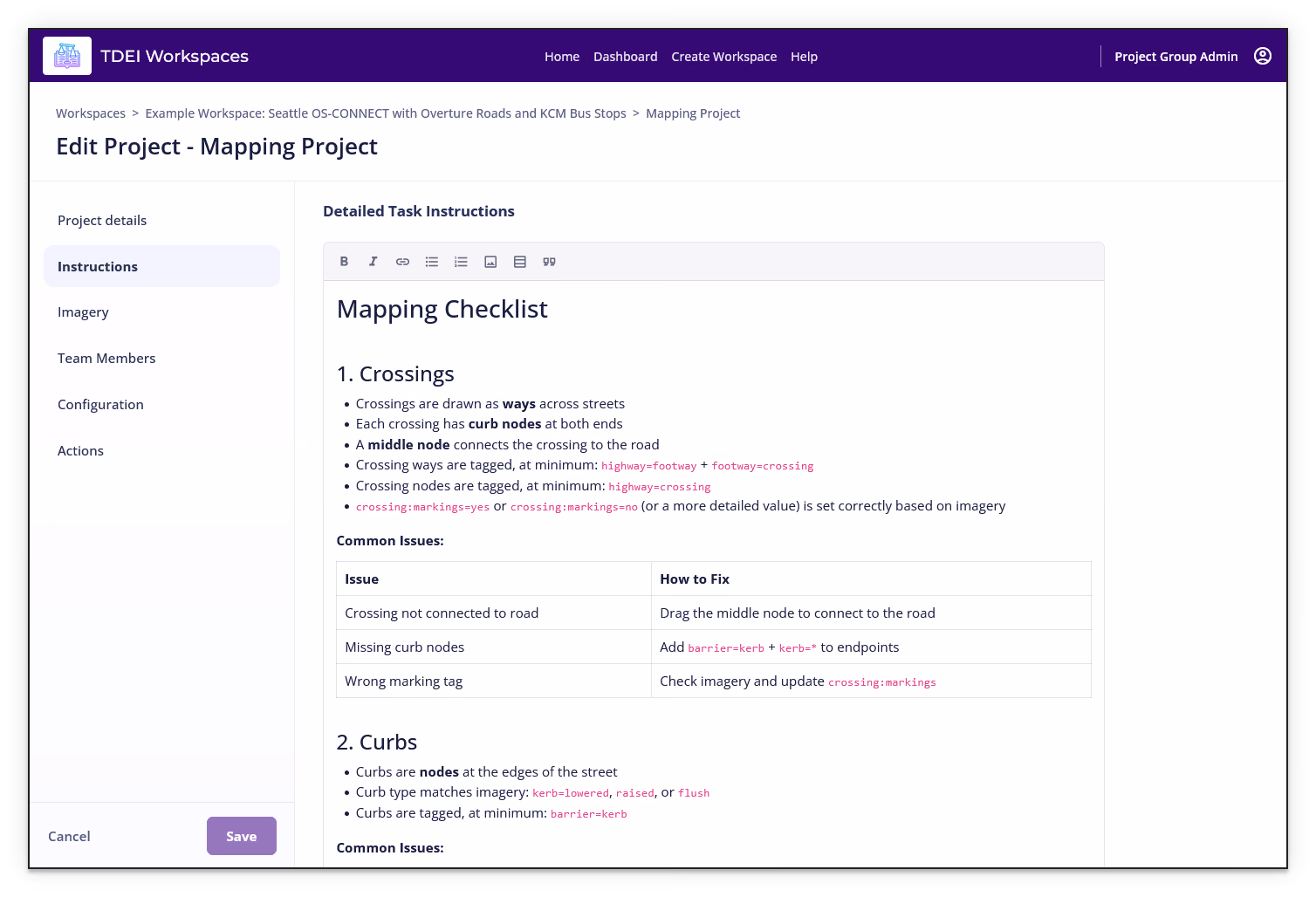Click the 'Issue' column header cell

point(494,579)
